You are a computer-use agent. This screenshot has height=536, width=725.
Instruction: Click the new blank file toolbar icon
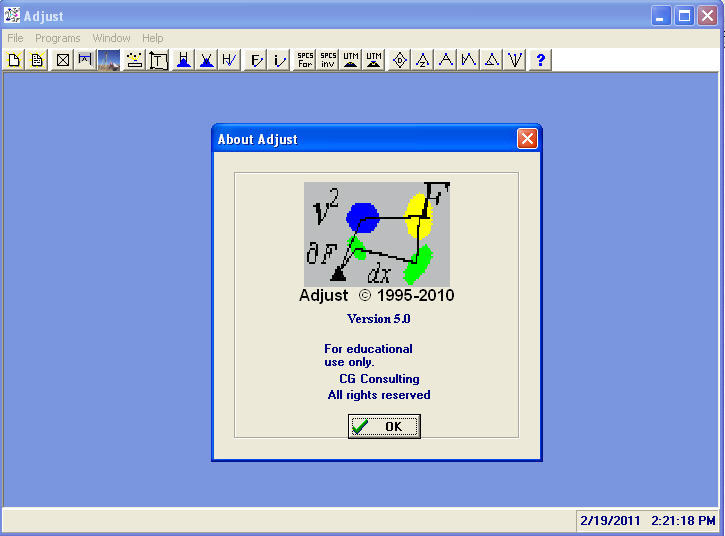coord(14,60)
